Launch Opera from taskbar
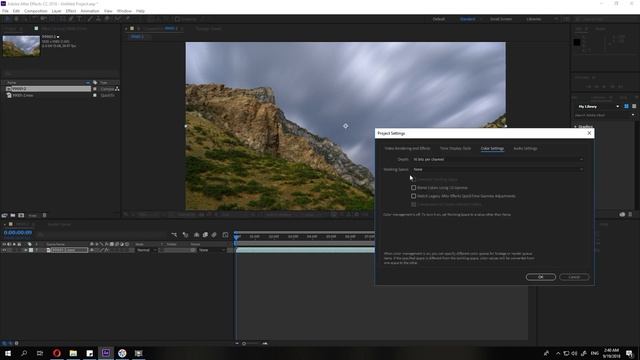 57,353
